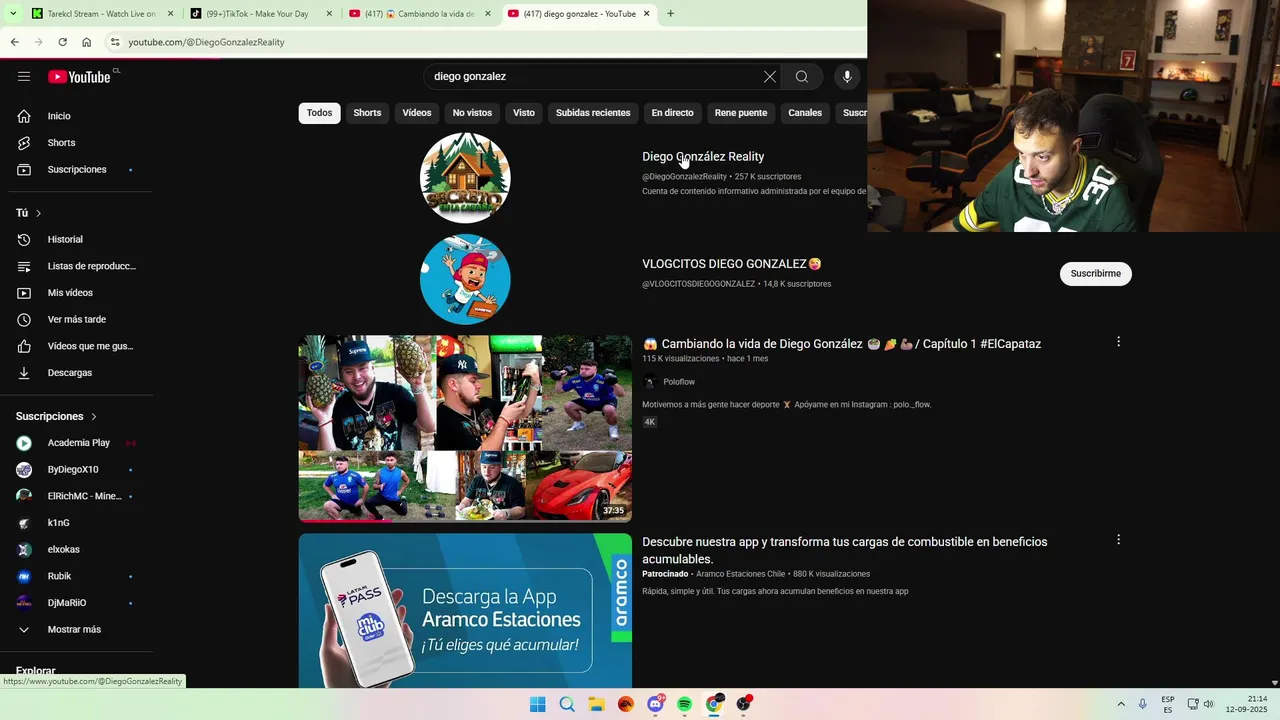Open File Explorer from the taskbar

(x=596, y=704)
